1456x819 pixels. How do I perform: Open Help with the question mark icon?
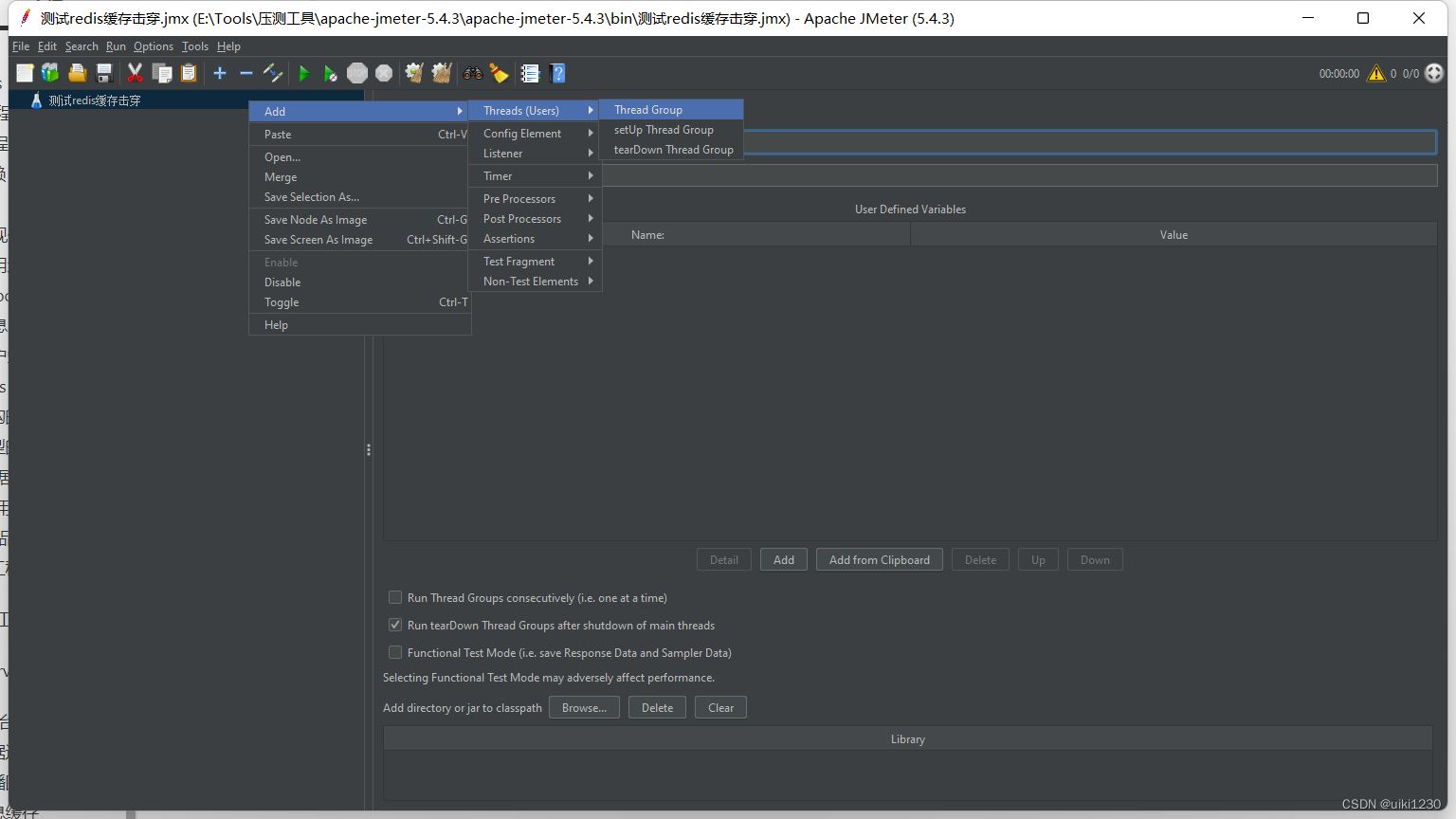pos(557,73)
